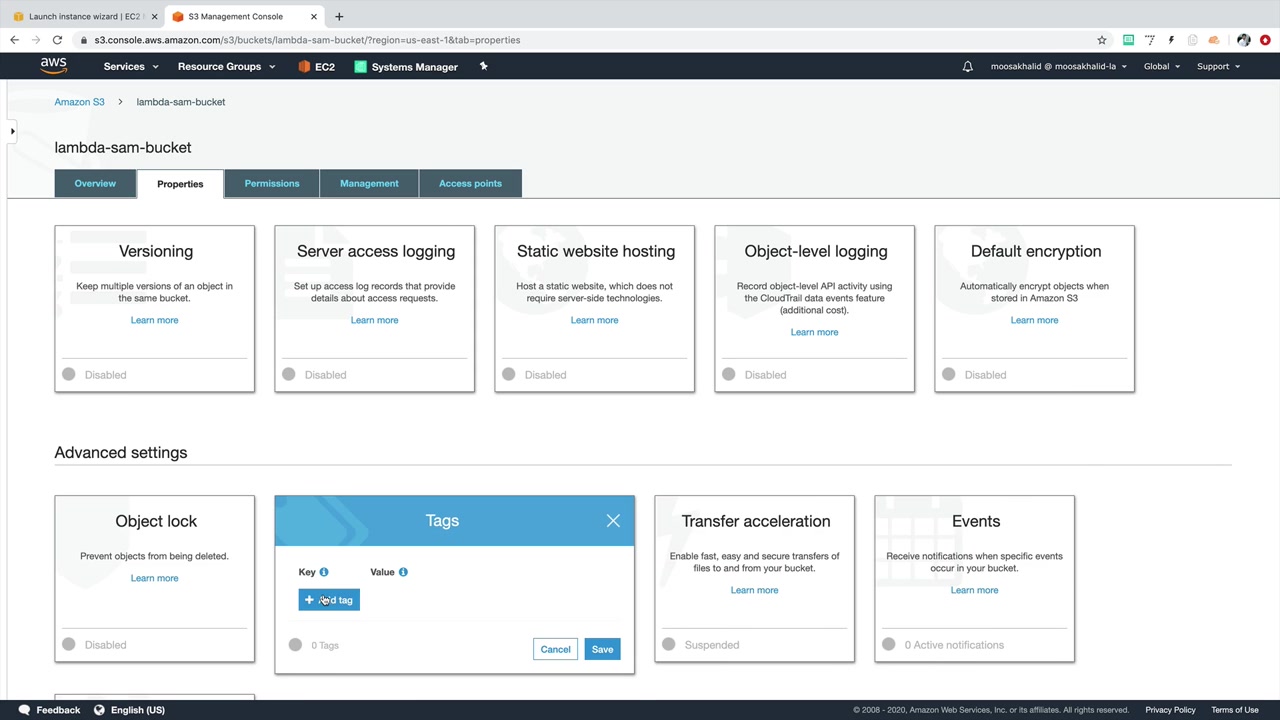Close the Tags panel with X
Viewport: 1280px width, 720px height.
(613, 521)
